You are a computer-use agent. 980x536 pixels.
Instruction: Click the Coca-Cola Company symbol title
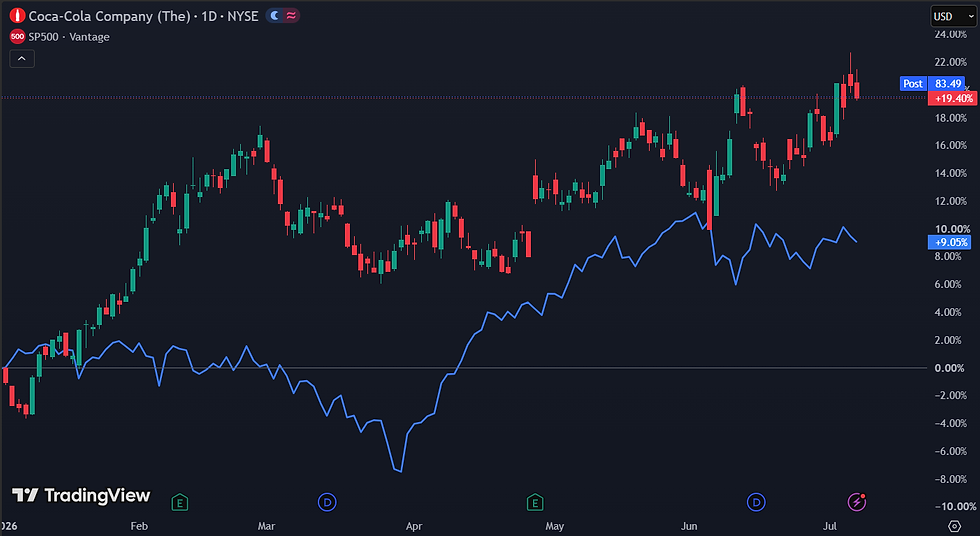tap(109, 16)
